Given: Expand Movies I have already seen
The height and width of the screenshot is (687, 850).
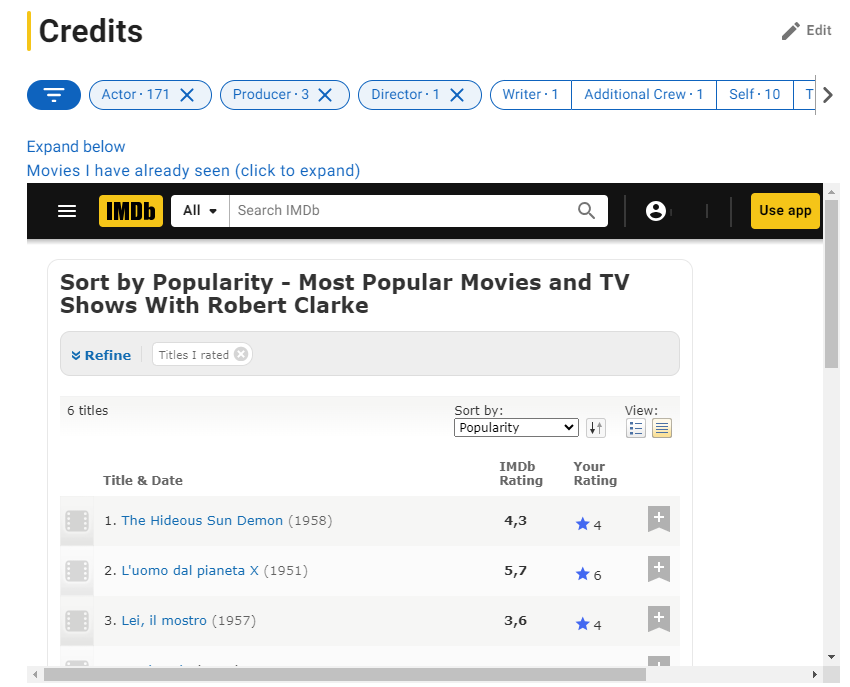Looking at the screenshot, I should (194, 171).
